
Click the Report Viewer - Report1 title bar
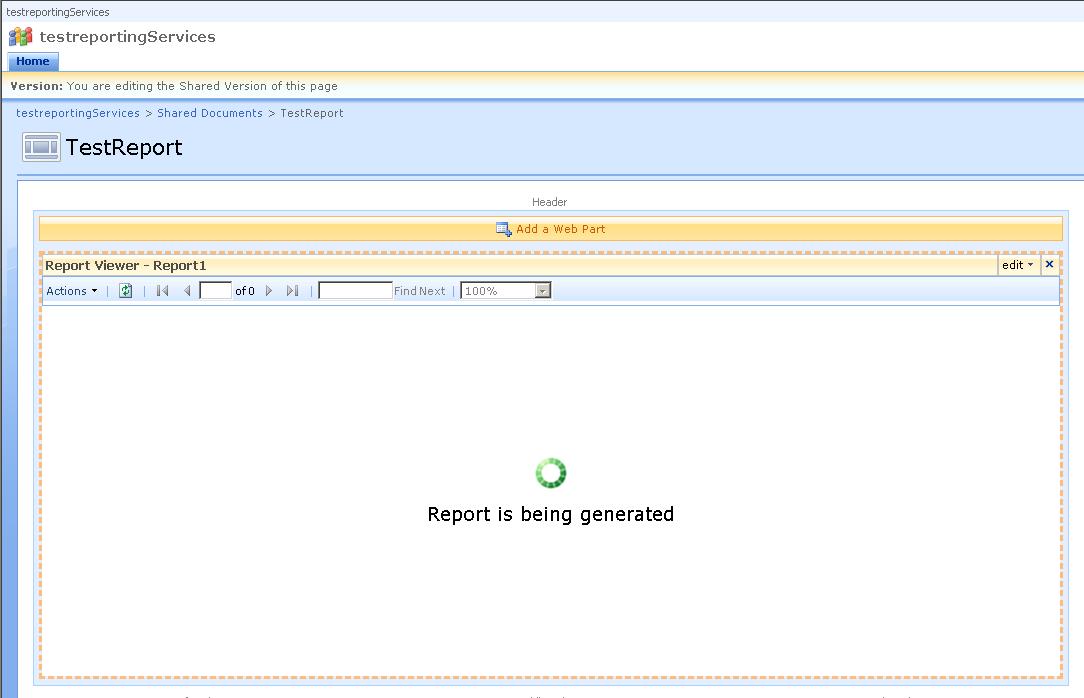click(518, 265)
